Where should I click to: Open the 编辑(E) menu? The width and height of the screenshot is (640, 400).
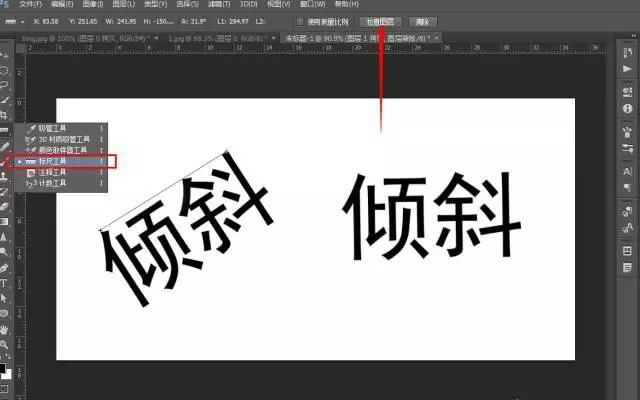coord(62,4)
